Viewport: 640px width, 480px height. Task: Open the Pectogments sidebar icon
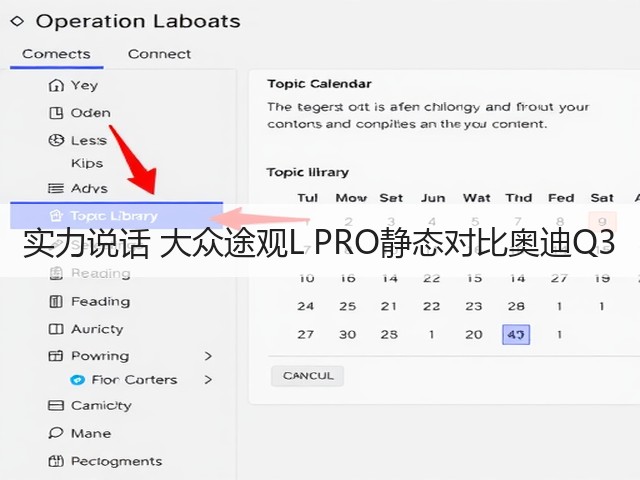[56, 461]
